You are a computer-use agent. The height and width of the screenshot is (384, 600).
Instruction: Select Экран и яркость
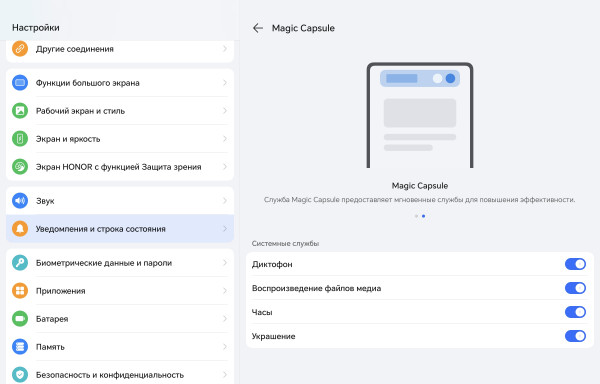point(120,139)
